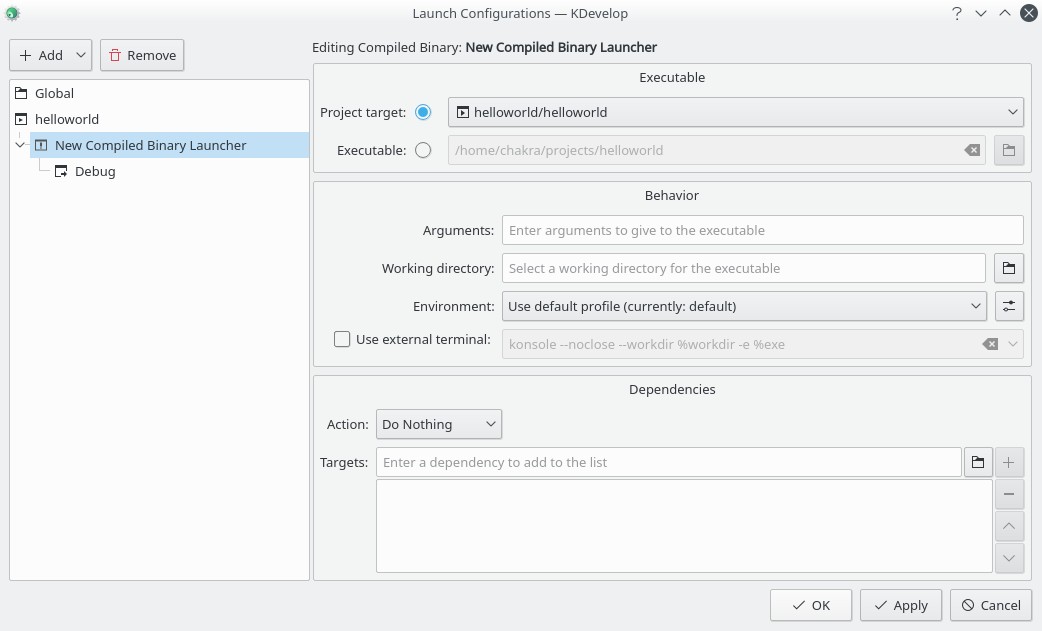
Task: Enable Use external terminal checkbox
Action: tap(342, 339)
